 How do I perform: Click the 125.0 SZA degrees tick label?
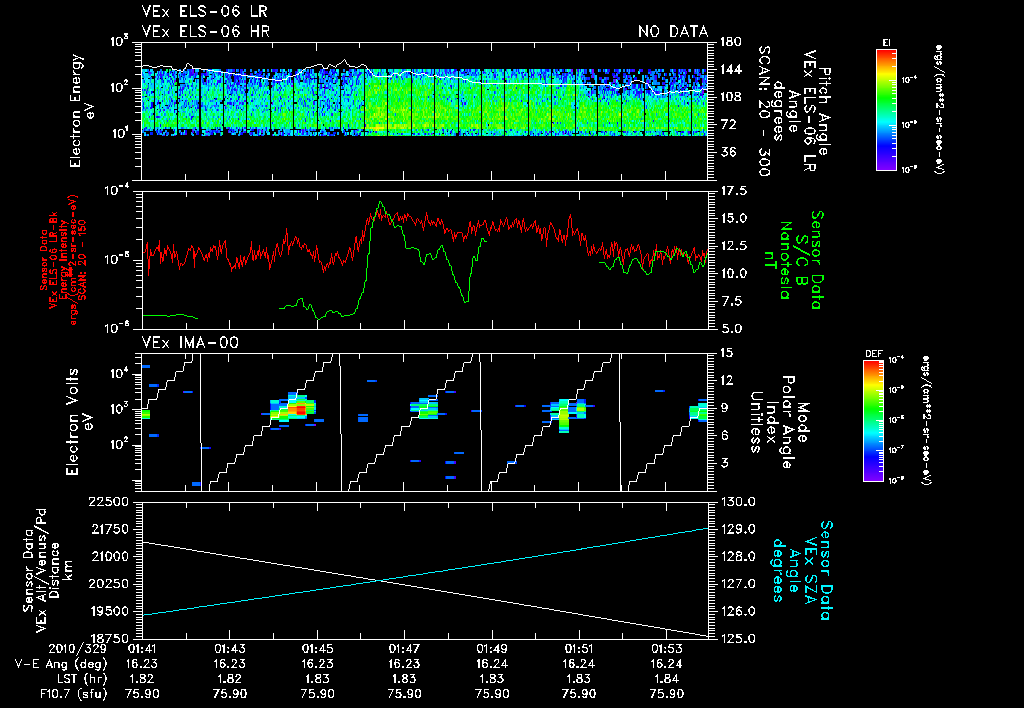point(737,639)
